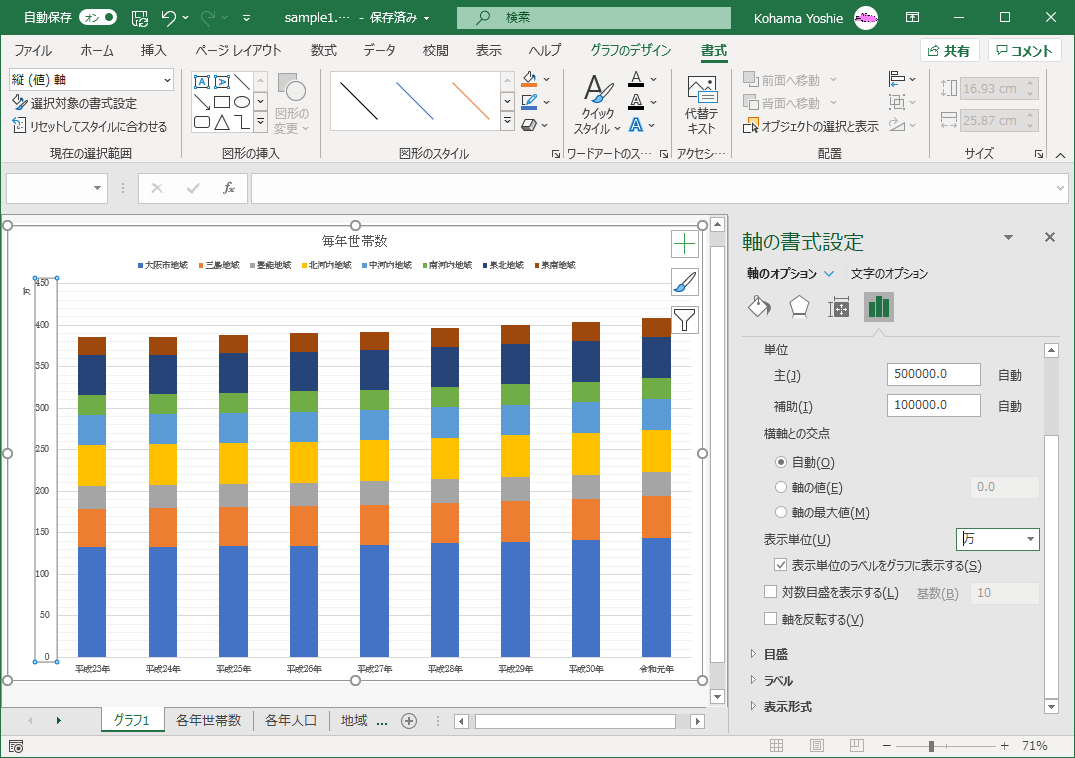The width and height of the screenshot is (1075, 758).
Task: Click the major unit input field
Action: pos(933,375)
